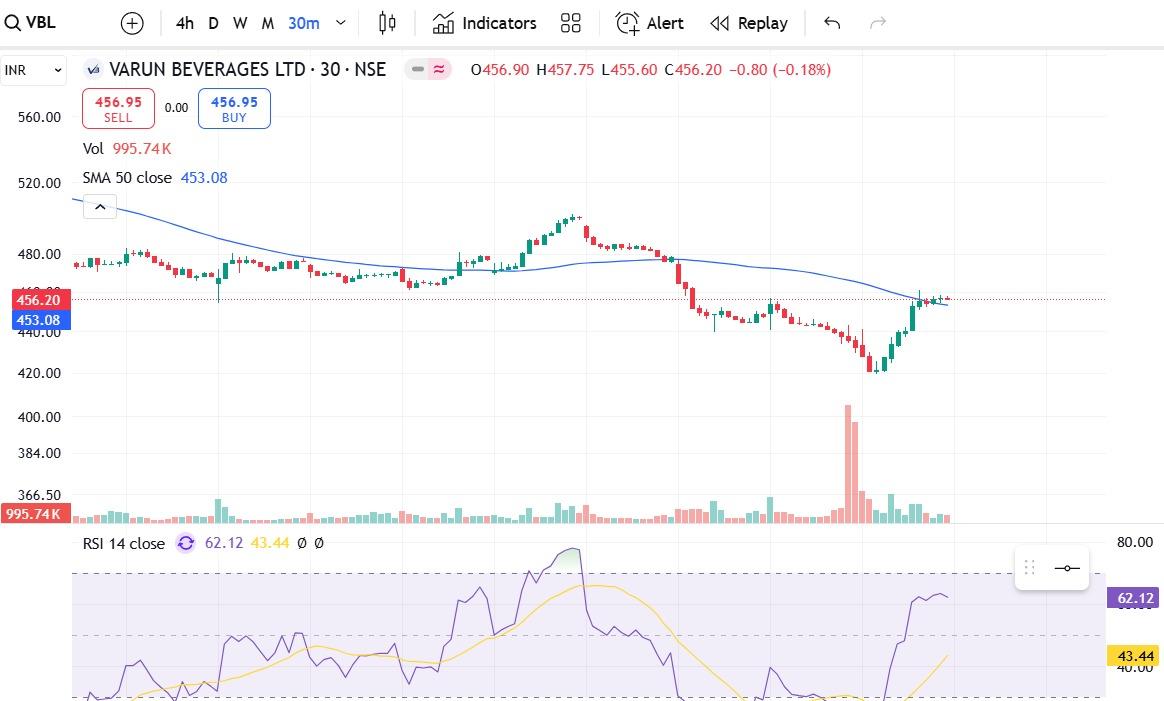This screenshot has height=701, width=1164.
Task: Click the RSI refresh cycle icon
Action: pyautogui.click(x=186, y=544)
